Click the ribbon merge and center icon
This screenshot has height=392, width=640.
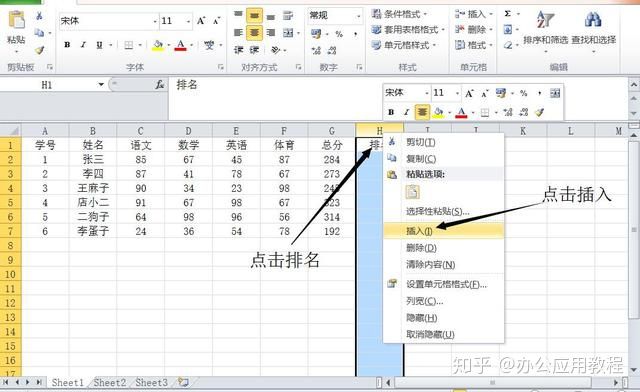(288, 33)
